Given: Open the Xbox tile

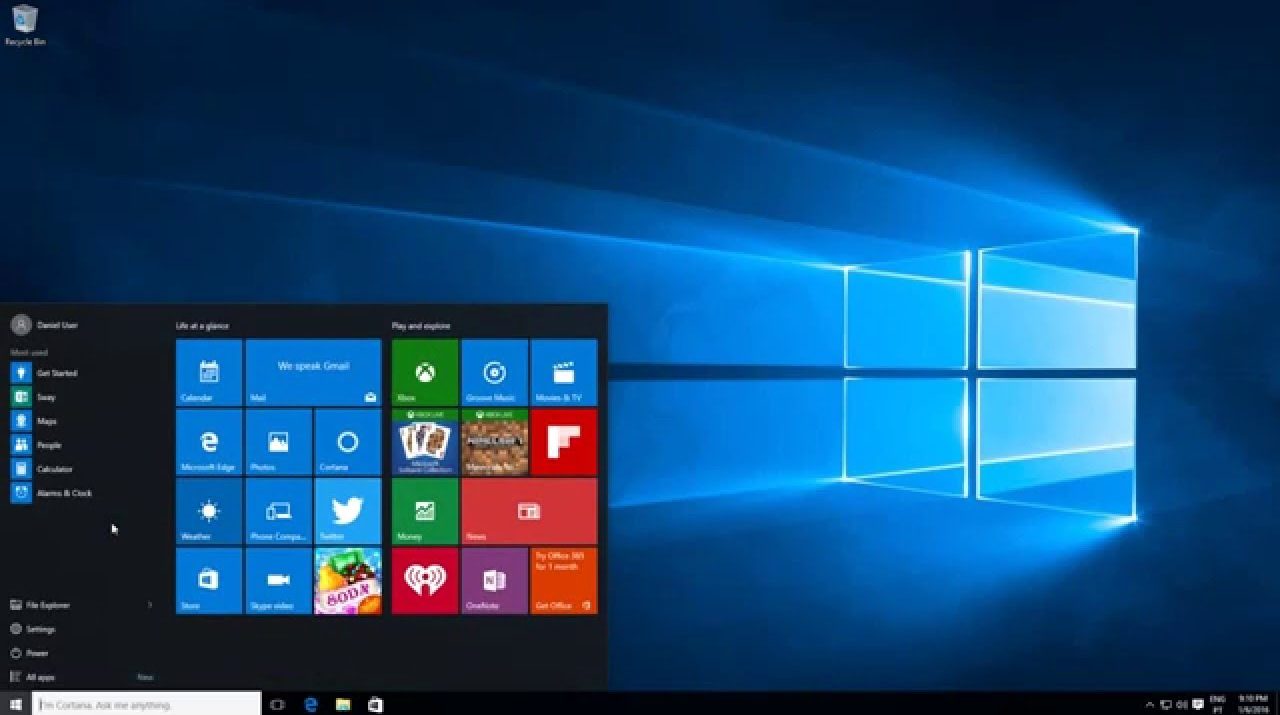Looking at the screenshot, I should [x=425, y=373].
